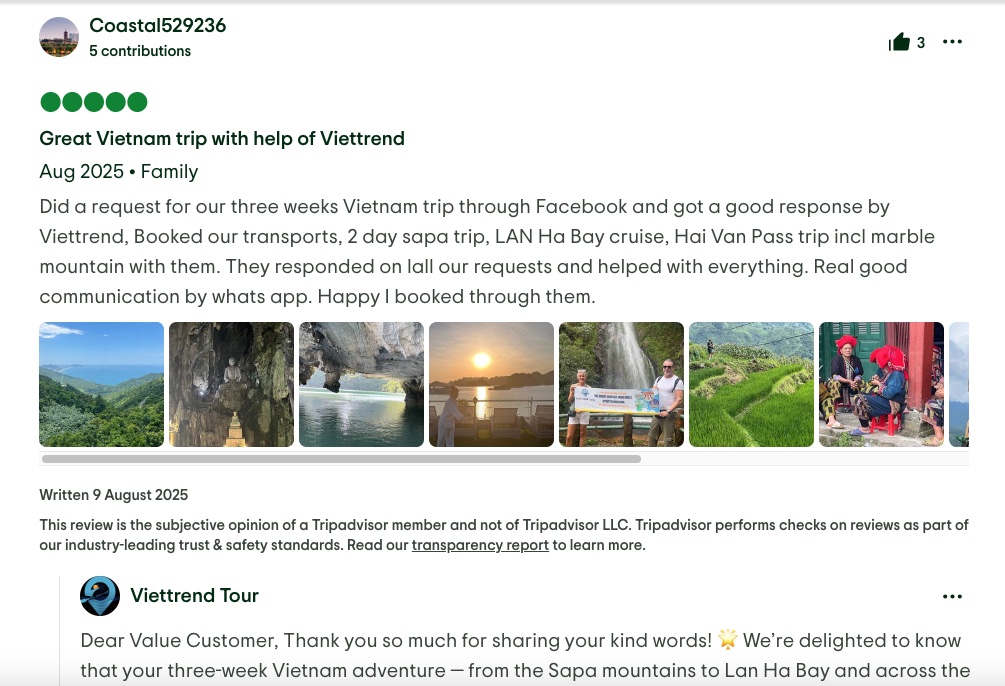Click the review title 'Great Vietnam trip'
The height and width of the screenshot is (686, 1005).
(x=222, y=139)
